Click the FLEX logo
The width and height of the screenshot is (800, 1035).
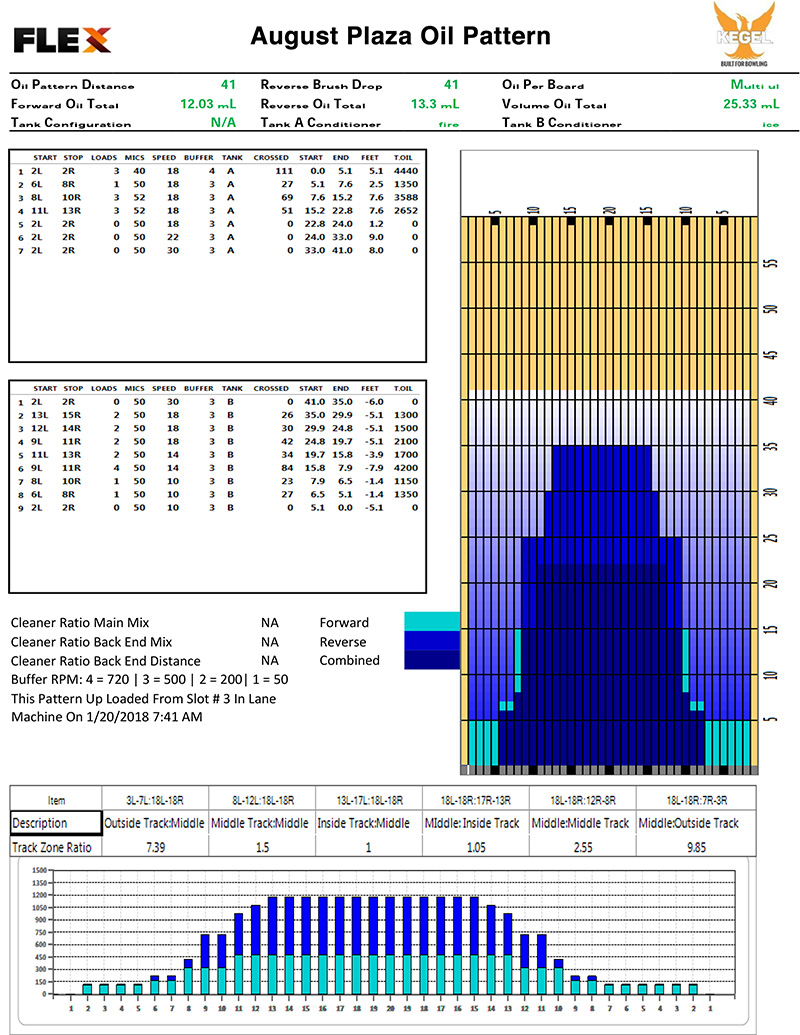click(62, 39)
